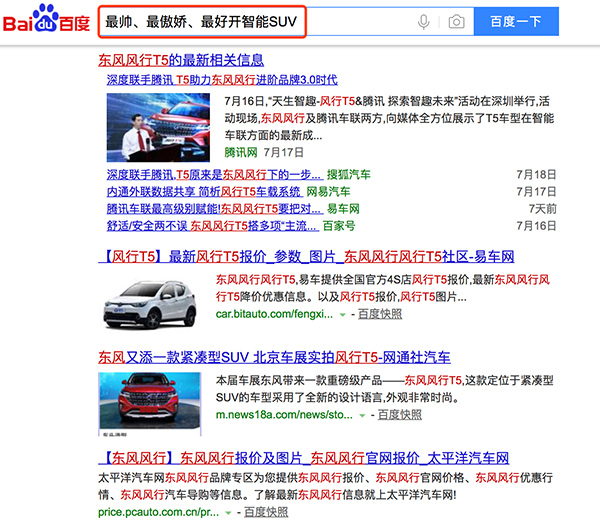600x526 pixels.
Task: Open the news thumbnail with the speaker and red car
Action: click(158, 127)
